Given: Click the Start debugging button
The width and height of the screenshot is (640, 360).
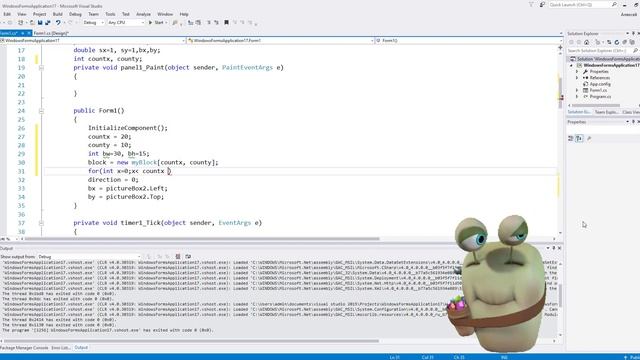Looking at the screenshot, I should (x=157, y=22).
